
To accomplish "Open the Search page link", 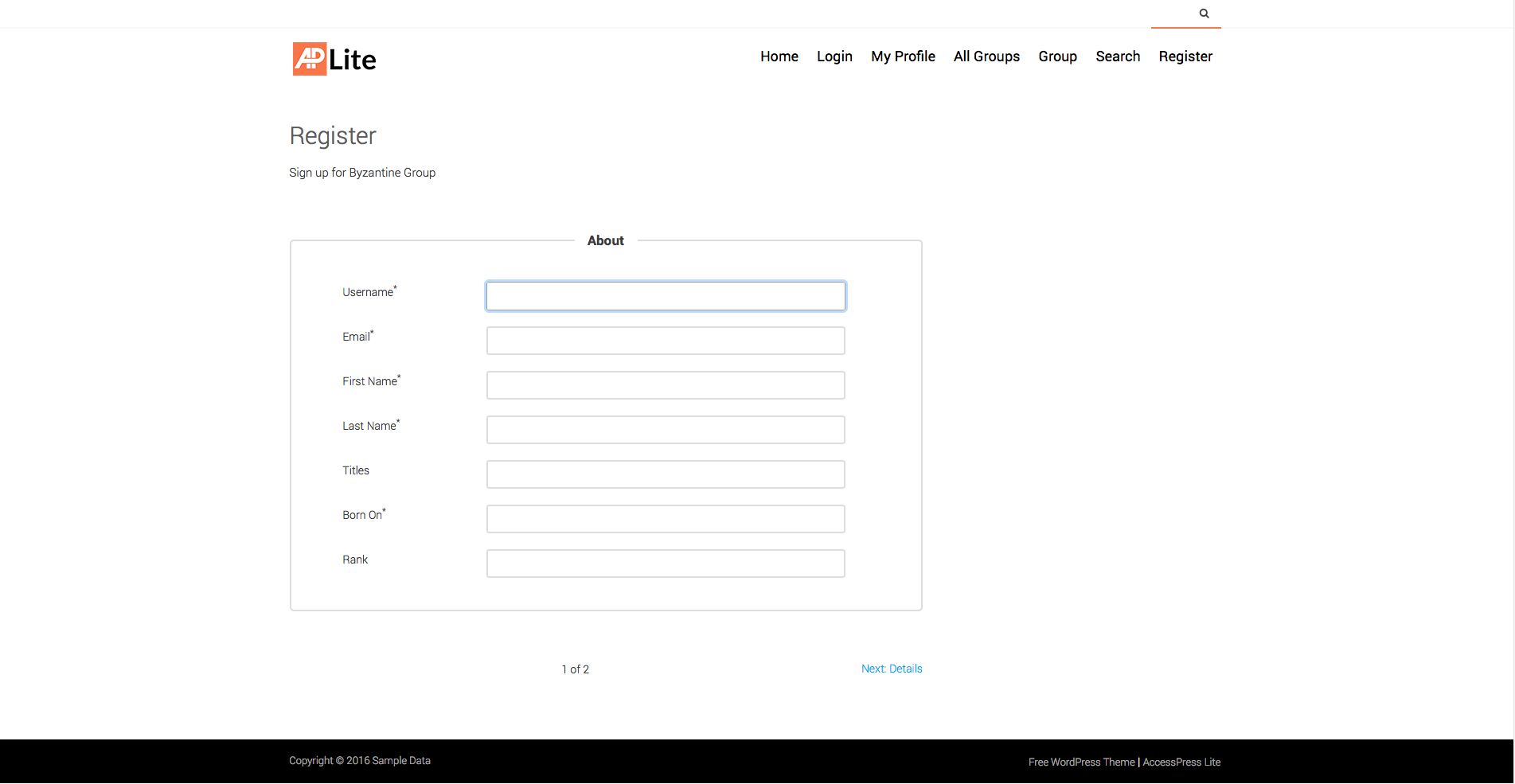I will [x=1118, y=57].
